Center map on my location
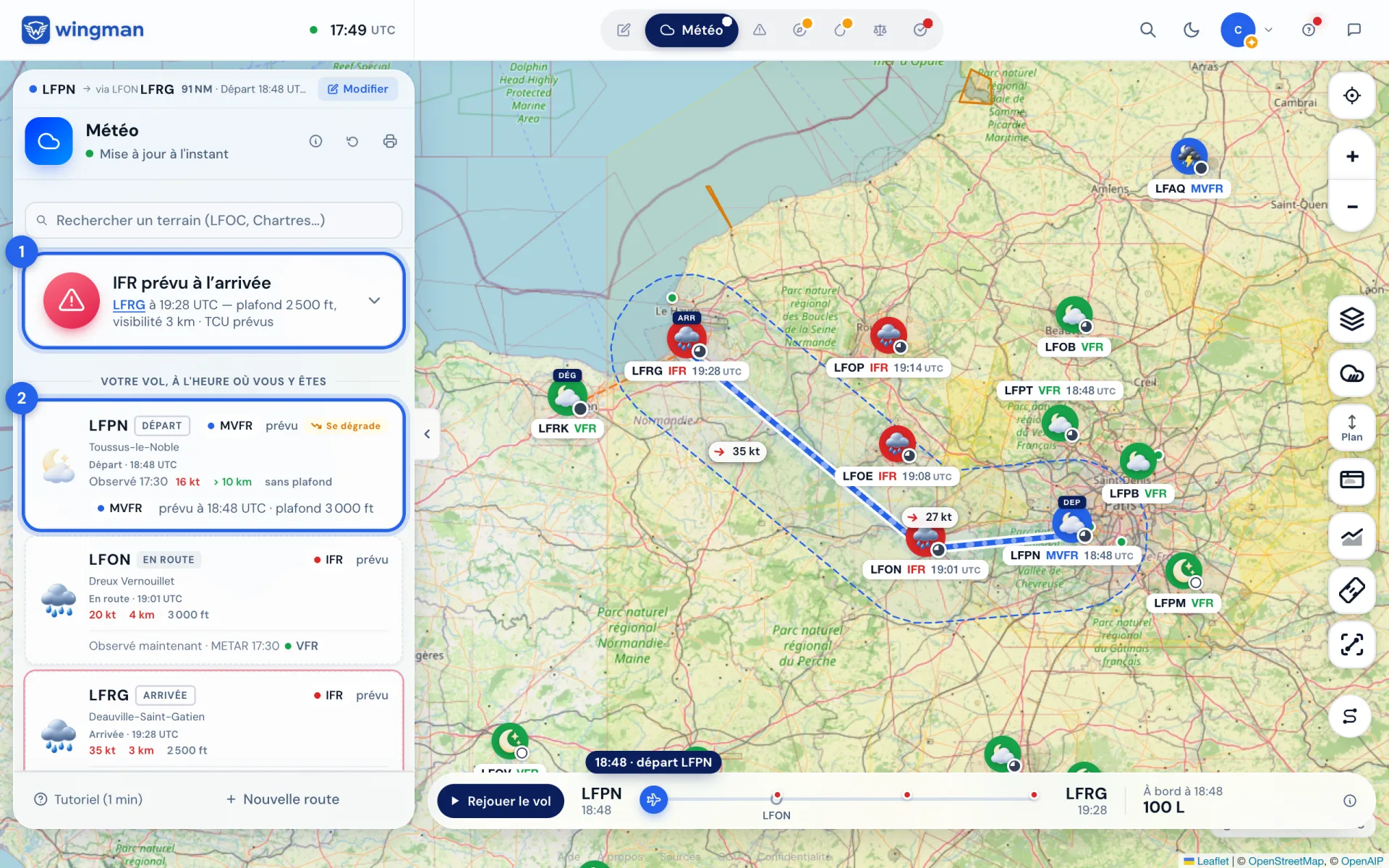 [x=1351, y=95]
